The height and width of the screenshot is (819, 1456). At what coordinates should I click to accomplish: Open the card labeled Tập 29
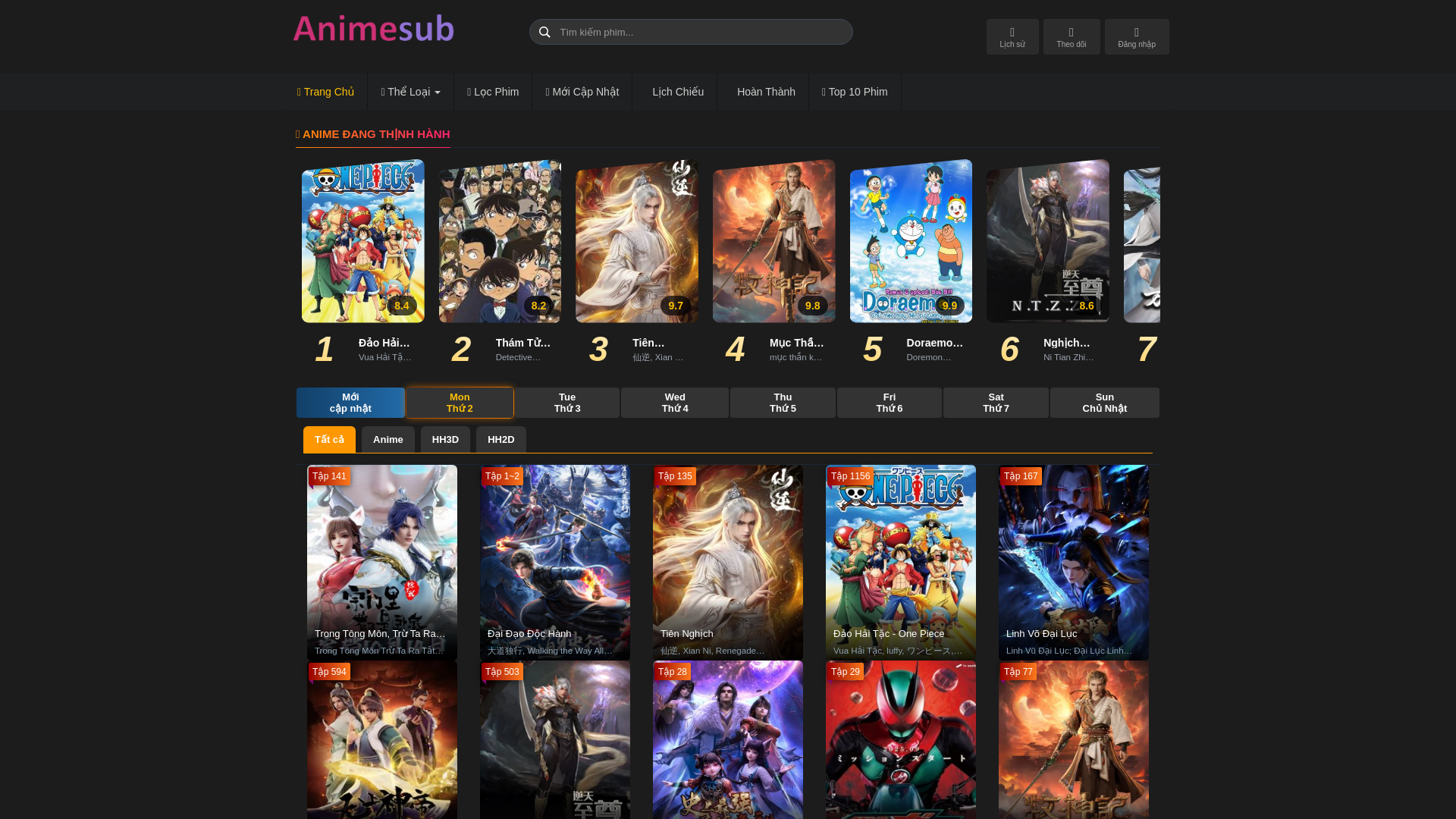[x=901, y=740]
